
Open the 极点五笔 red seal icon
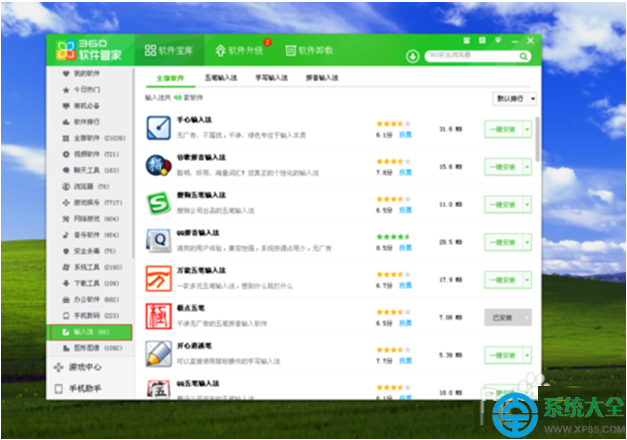point(159,316)
